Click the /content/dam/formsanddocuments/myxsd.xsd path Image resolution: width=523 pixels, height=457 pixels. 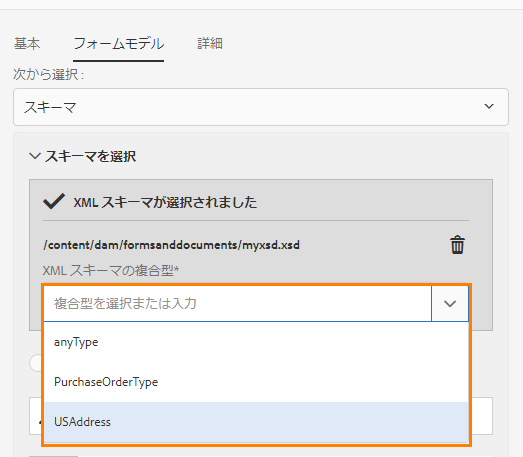[x=171, y=245]
